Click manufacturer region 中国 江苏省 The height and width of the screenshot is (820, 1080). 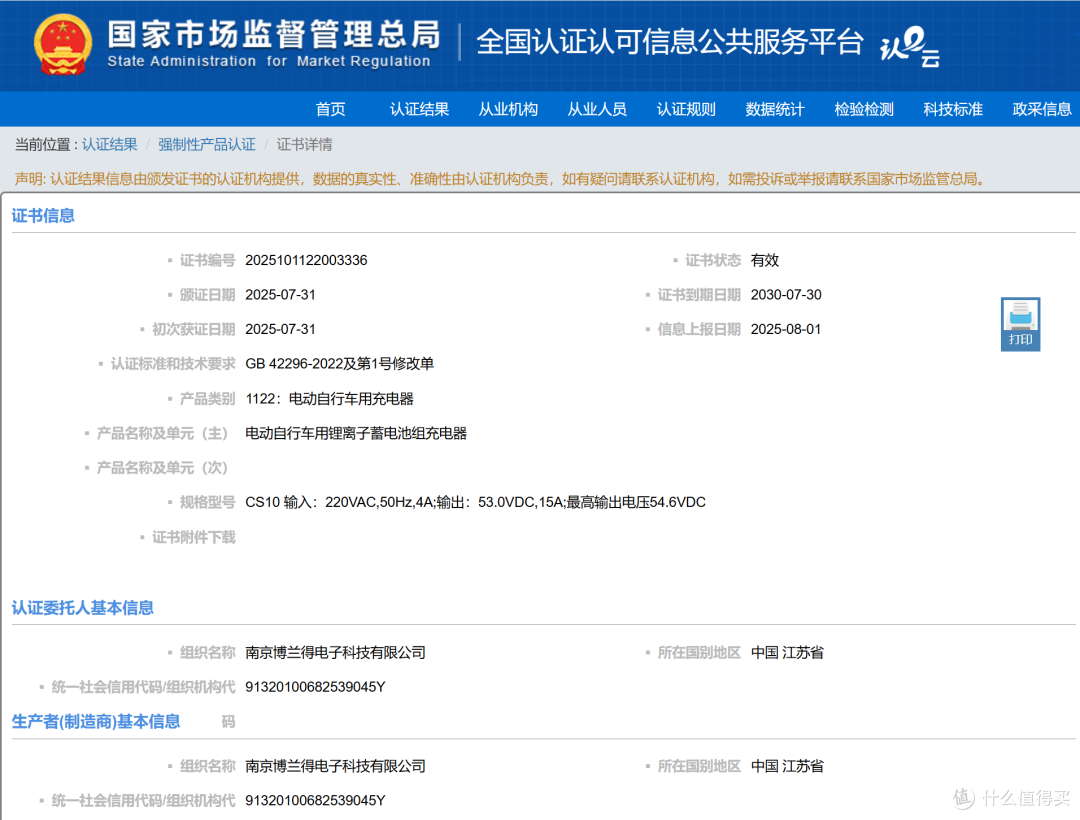tap(787, 766)
